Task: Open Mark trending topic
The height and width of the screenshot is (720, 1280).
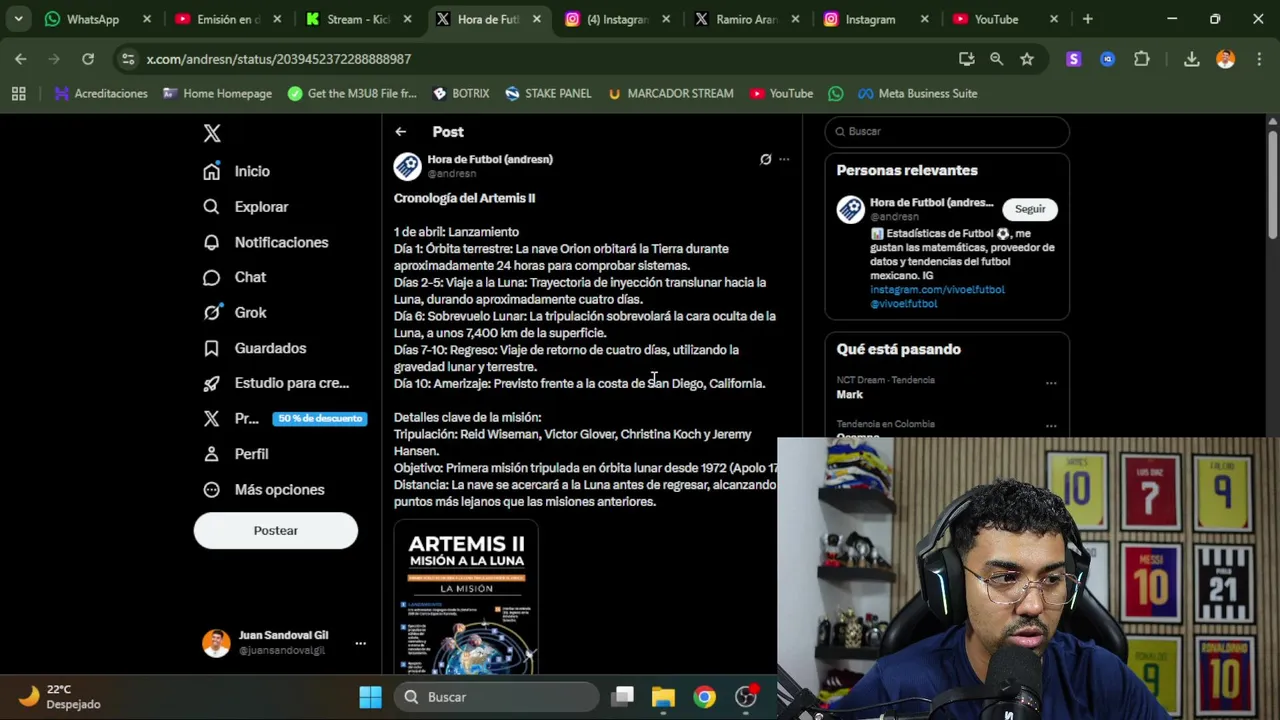Action: 849,394
